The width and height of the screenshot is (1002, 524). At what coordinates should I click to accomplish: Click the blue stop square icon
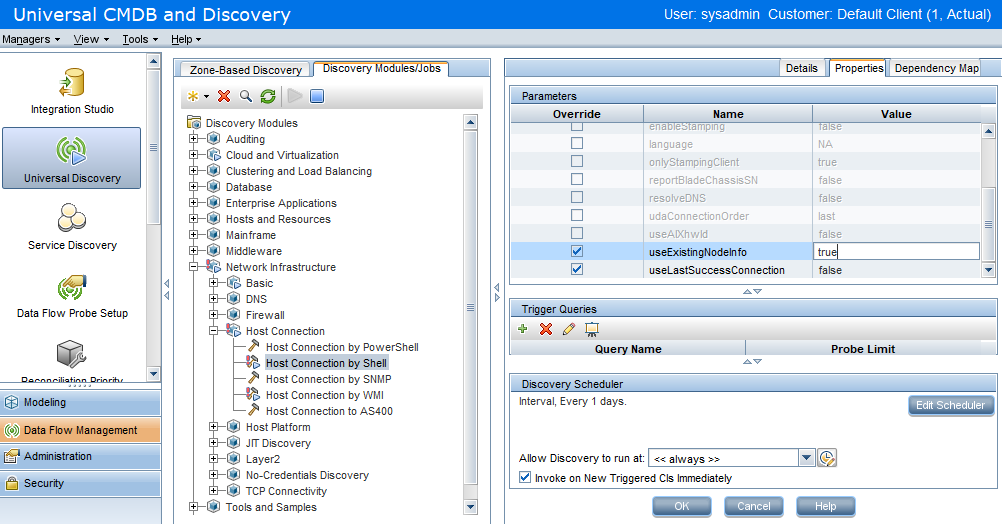coord(316,96)
